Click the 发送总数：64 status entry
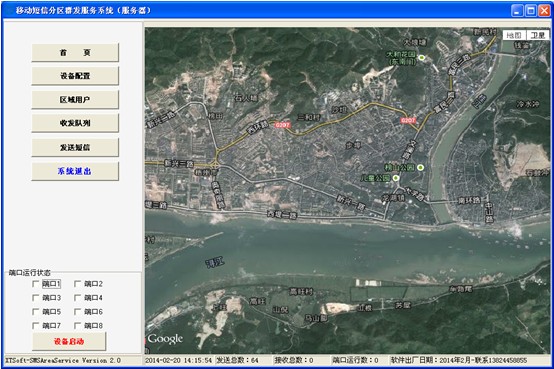Screen dimensions: 554x369 tap(237, 360)
